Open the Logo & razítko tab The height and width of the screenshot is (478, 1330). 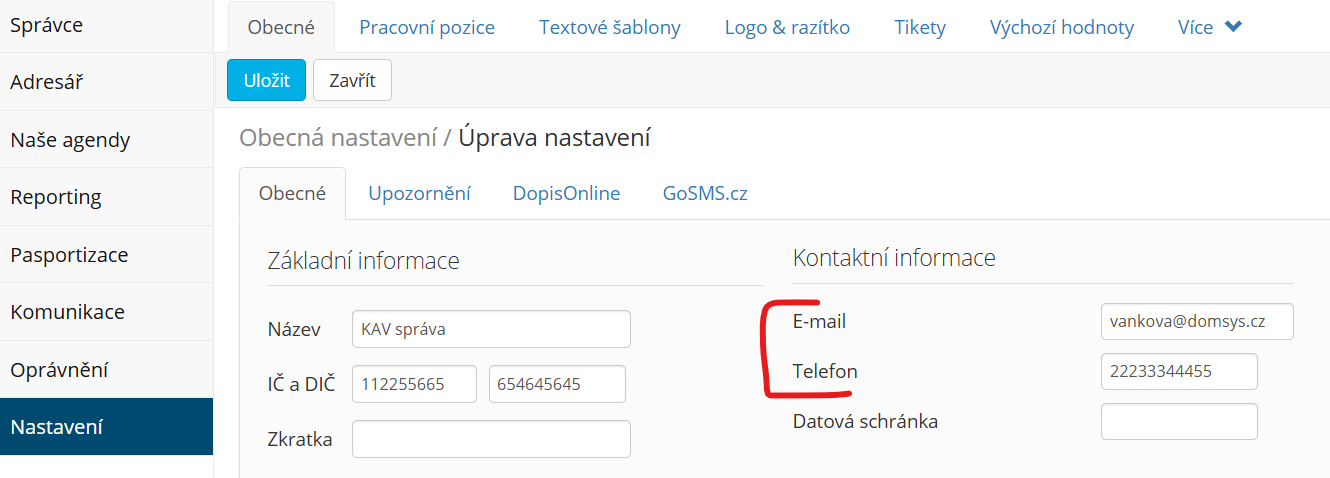pos(787,27)
